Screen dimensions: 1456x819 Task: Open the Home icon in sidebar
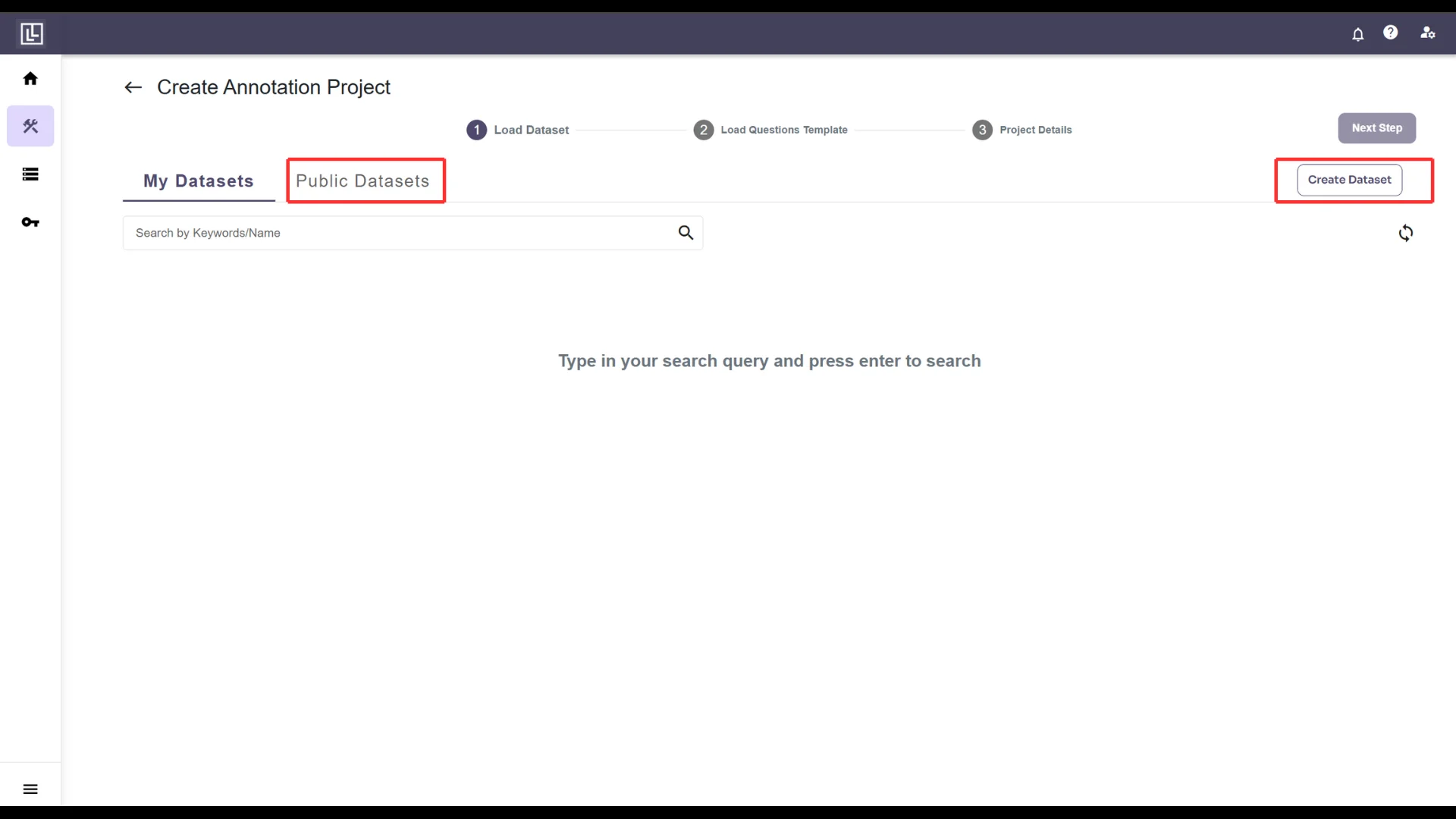click(30, 79)
